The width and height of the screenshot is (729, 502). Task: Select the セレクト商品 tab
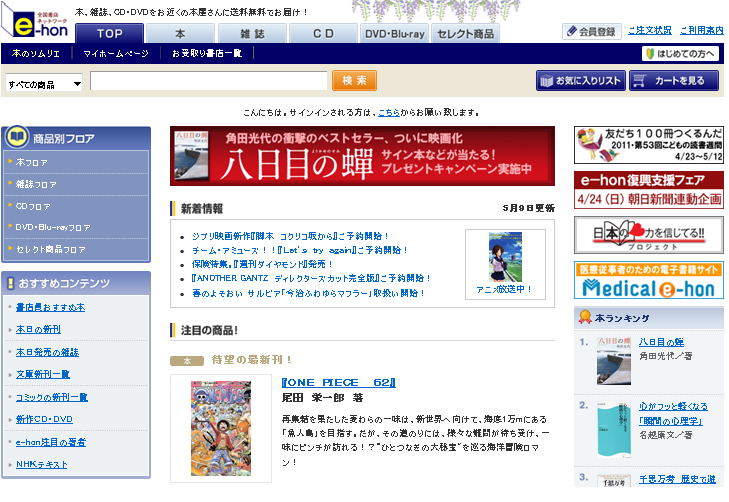pos(466,33)
